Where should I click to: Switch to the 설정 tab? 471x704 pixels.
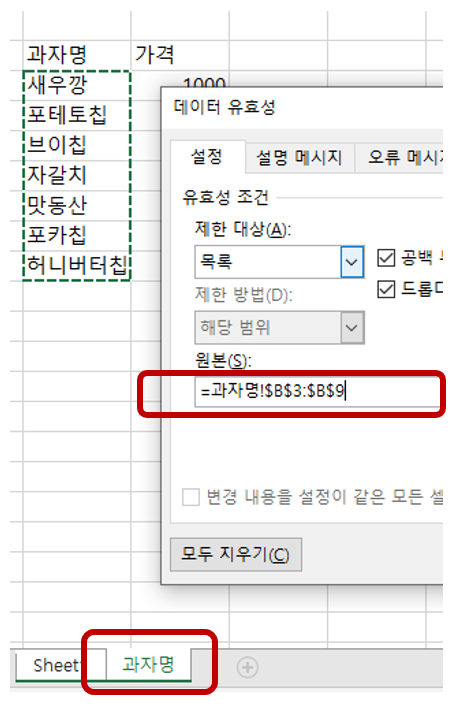tap(207, 157)
